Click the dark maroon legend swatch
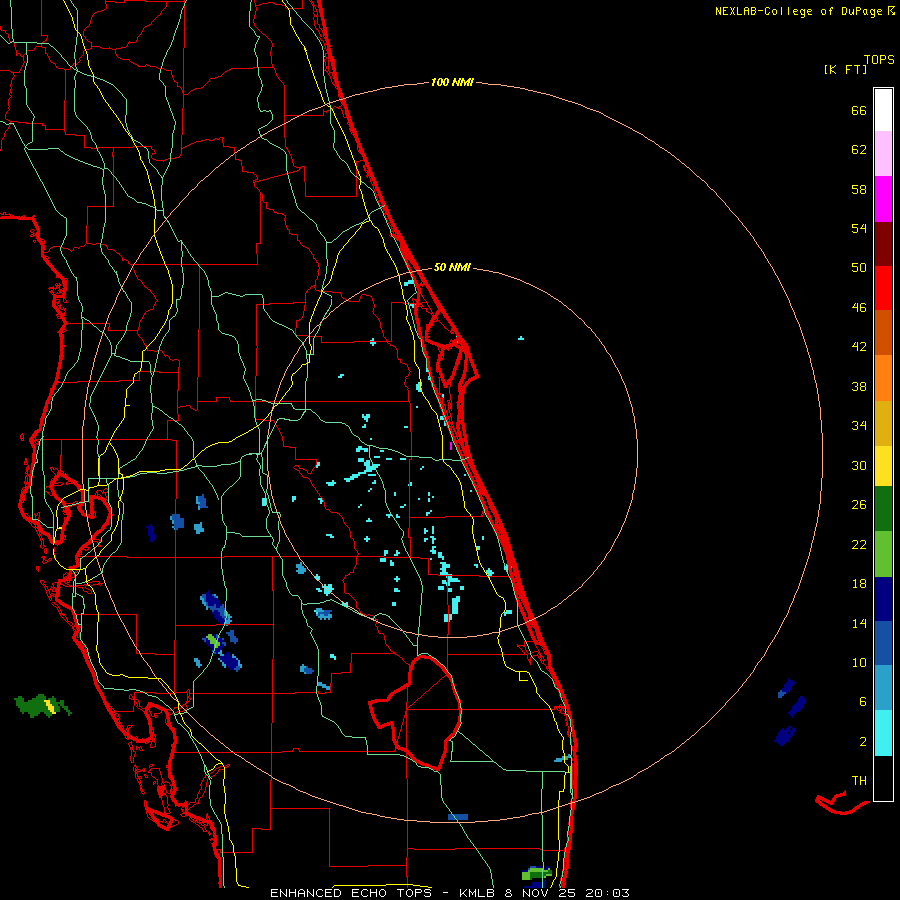The width and height of the screenshot is (900, 900). click(883, 244)
